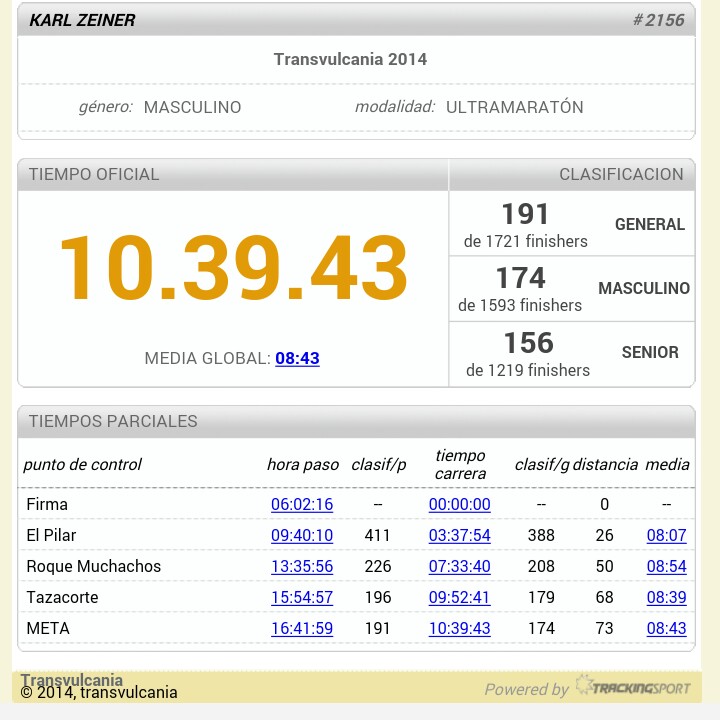Click Tazacorte race time 09:52:41
This screenshot has width=720, height=720.
tap(459, 598)
